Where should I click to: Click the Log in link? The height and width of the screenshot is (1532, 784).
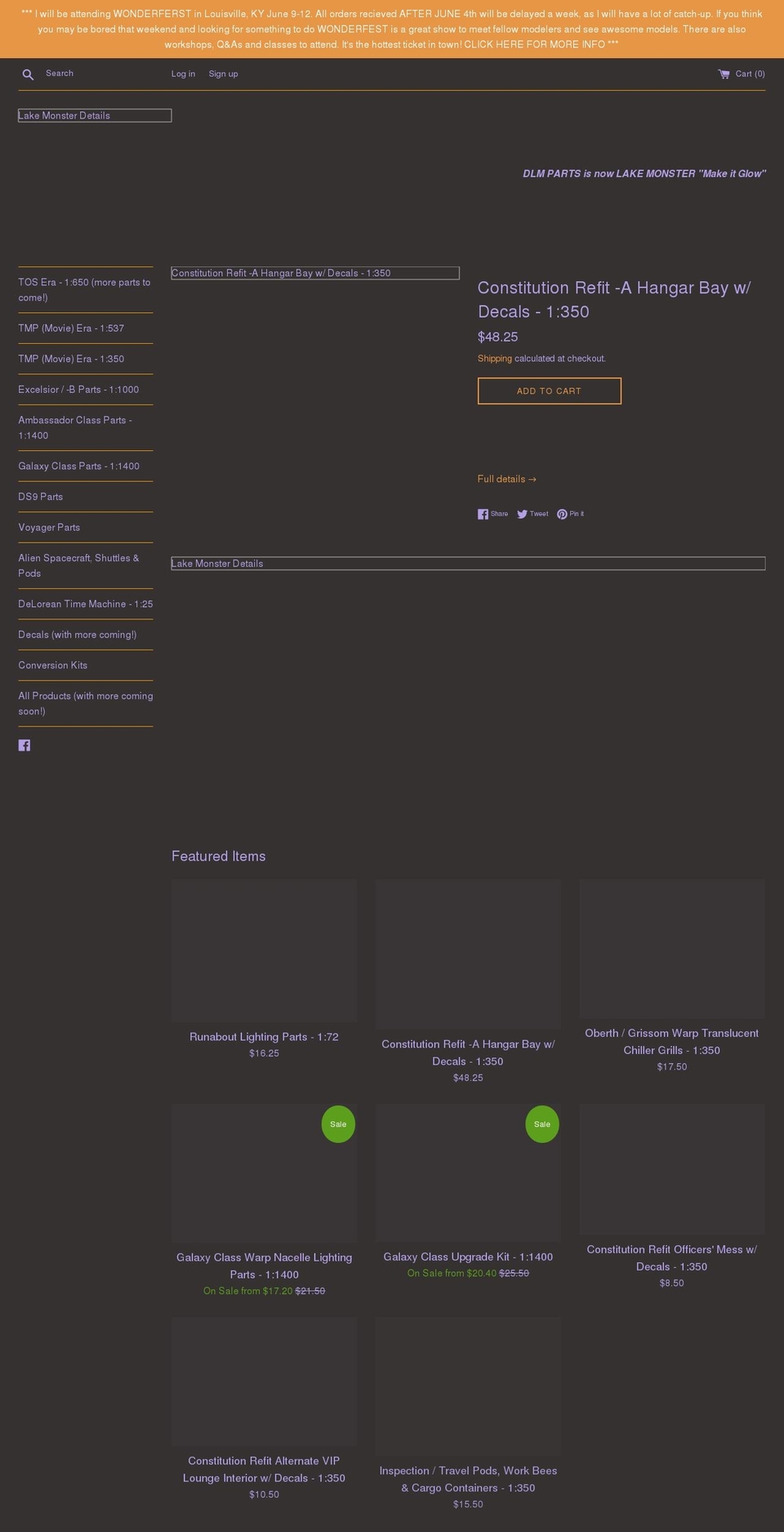pyautogui.click(x=183, y=74)
